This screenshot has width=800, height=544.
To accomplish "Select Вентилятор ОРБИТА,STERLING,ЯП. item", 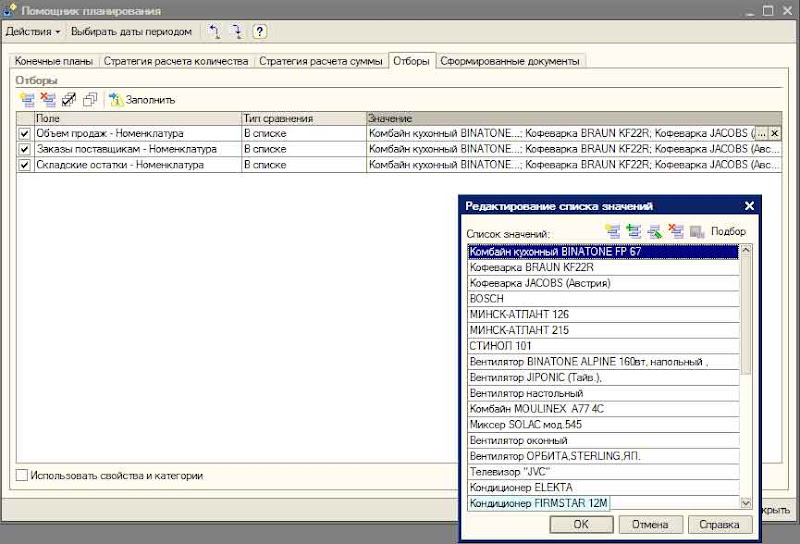I will [603, 457].
